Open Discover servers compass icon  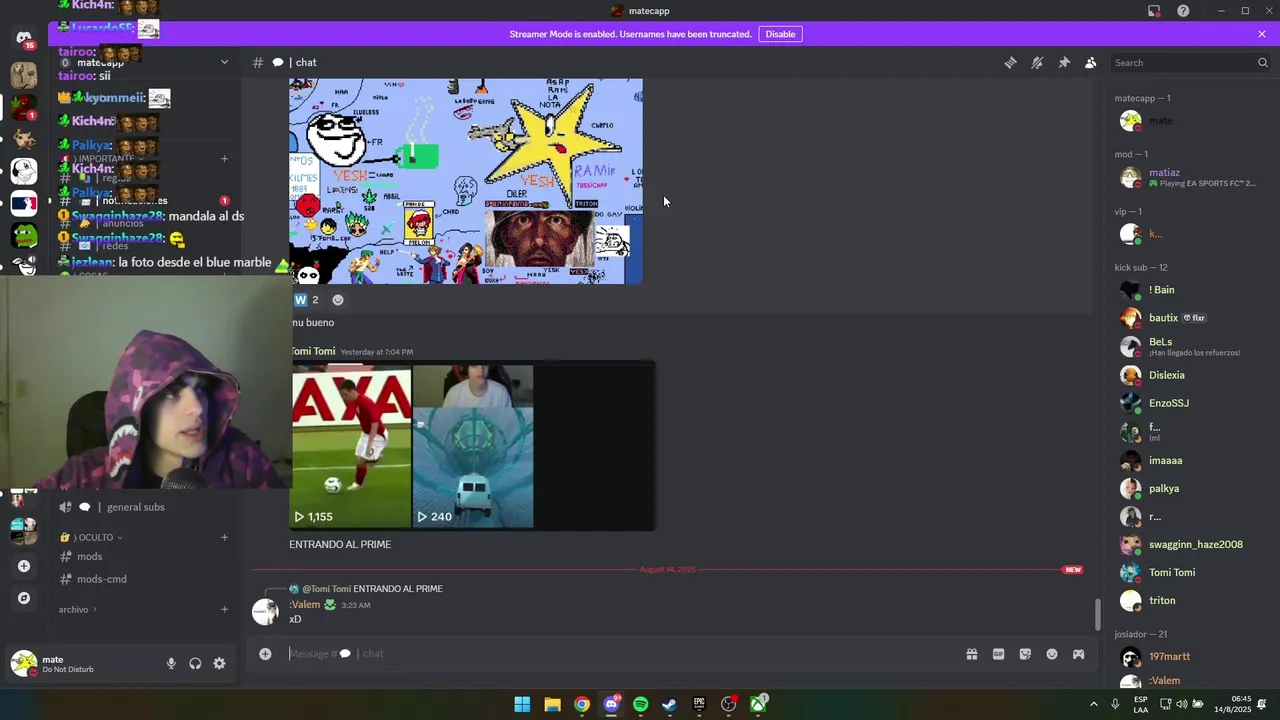click(x=24, y=598)
